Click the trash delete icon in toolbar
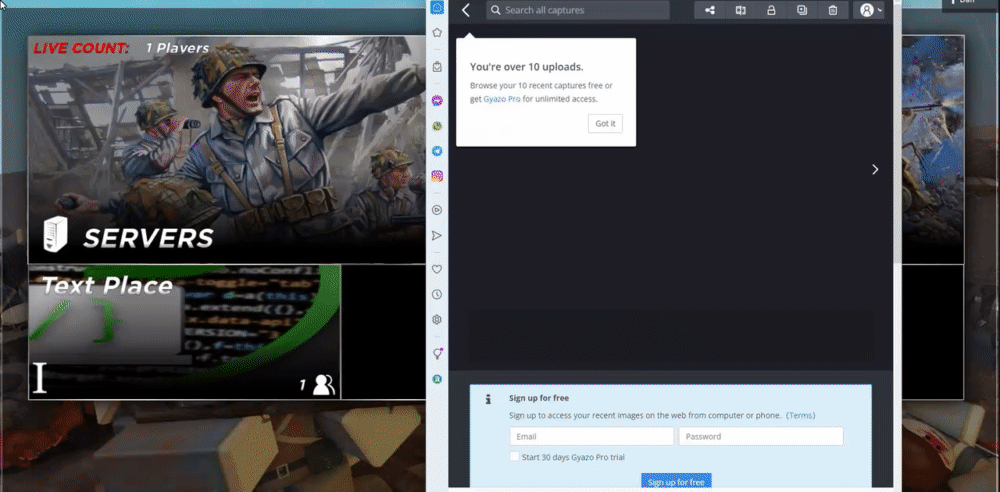Image resolution: width=1000 pixels, height=492 pixels. pyautogui.click(x=833, y=10)
